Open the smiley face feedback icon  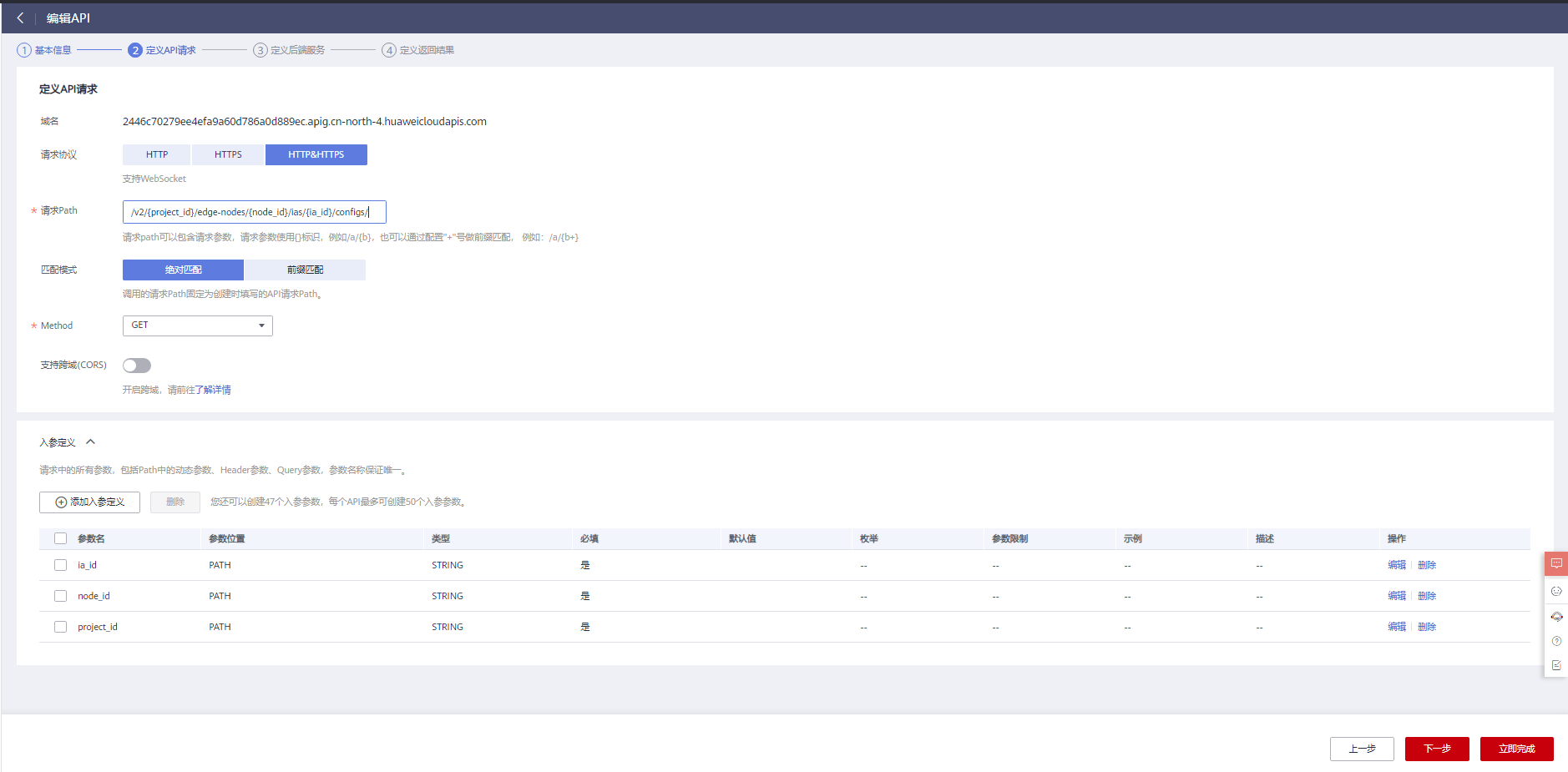click(x=1556, y=591)
